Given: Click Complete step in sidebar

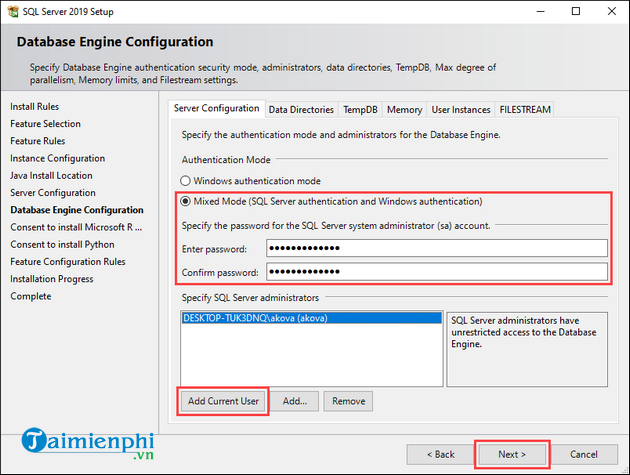Looking at the screenshot, I should (31, 297).
